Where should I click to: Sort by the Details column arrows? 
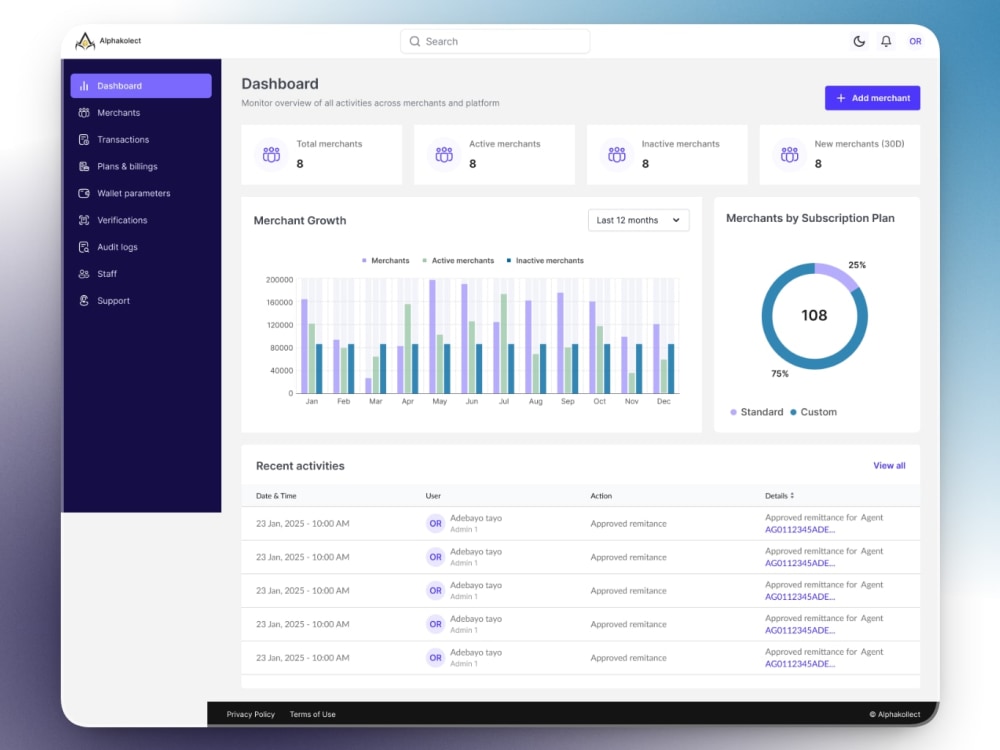[x=792, y=496]
